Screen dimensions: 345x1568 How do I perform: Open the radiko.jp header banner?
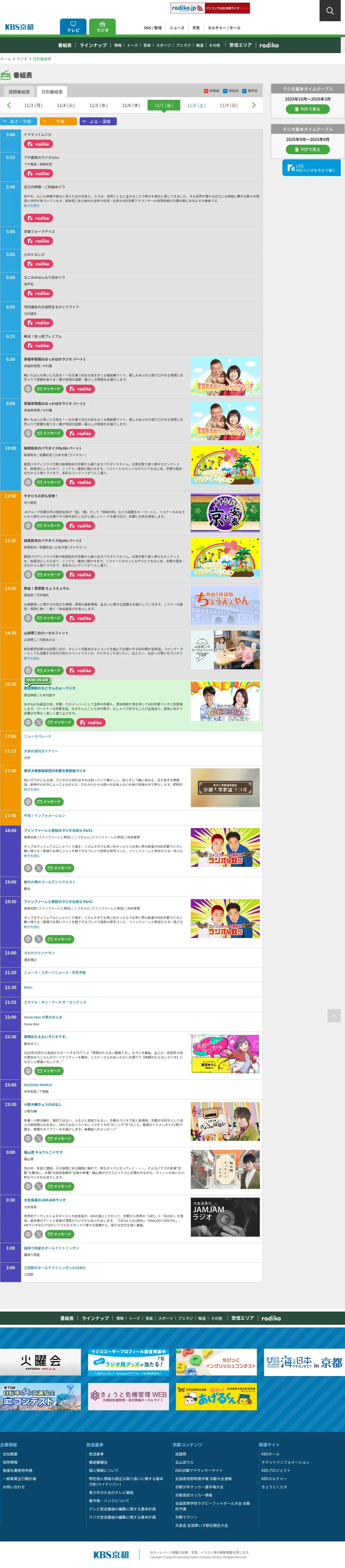tap(210, 8)
